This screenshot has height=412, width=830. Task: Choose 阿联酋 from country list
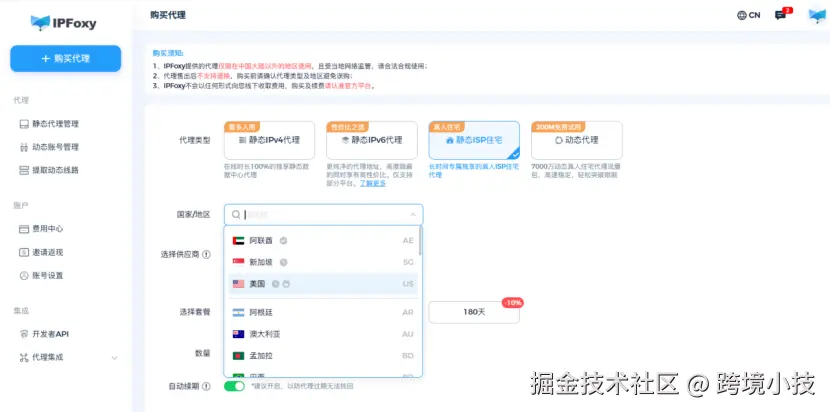pyautogui.click(x=323, y=240)
